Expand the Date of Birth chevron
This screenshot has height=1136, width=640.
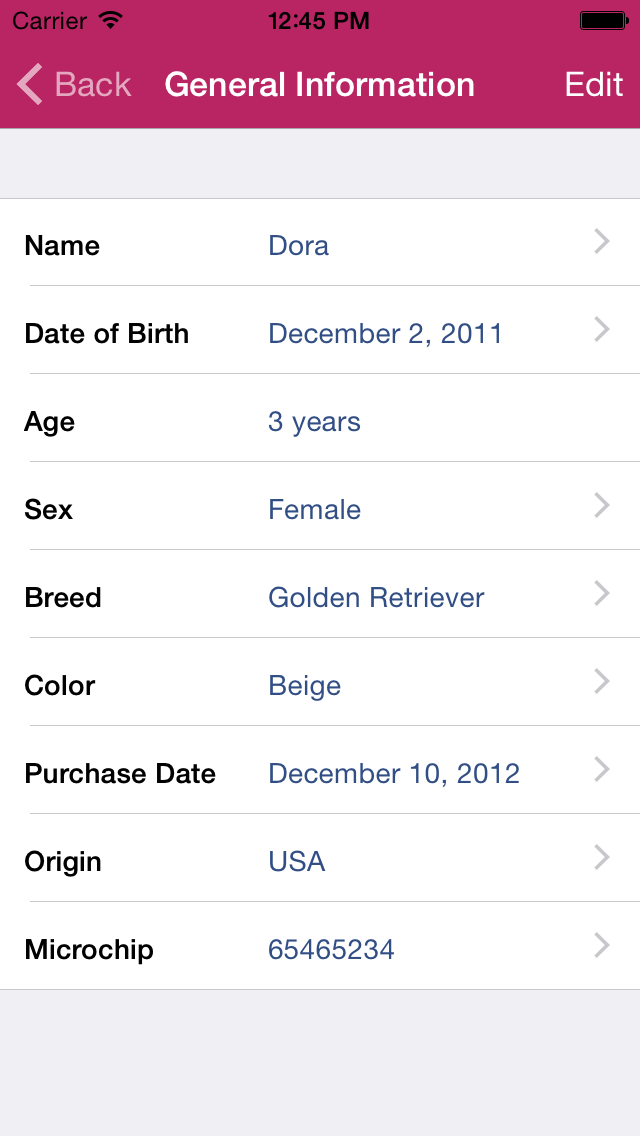[x=602, y=329]
